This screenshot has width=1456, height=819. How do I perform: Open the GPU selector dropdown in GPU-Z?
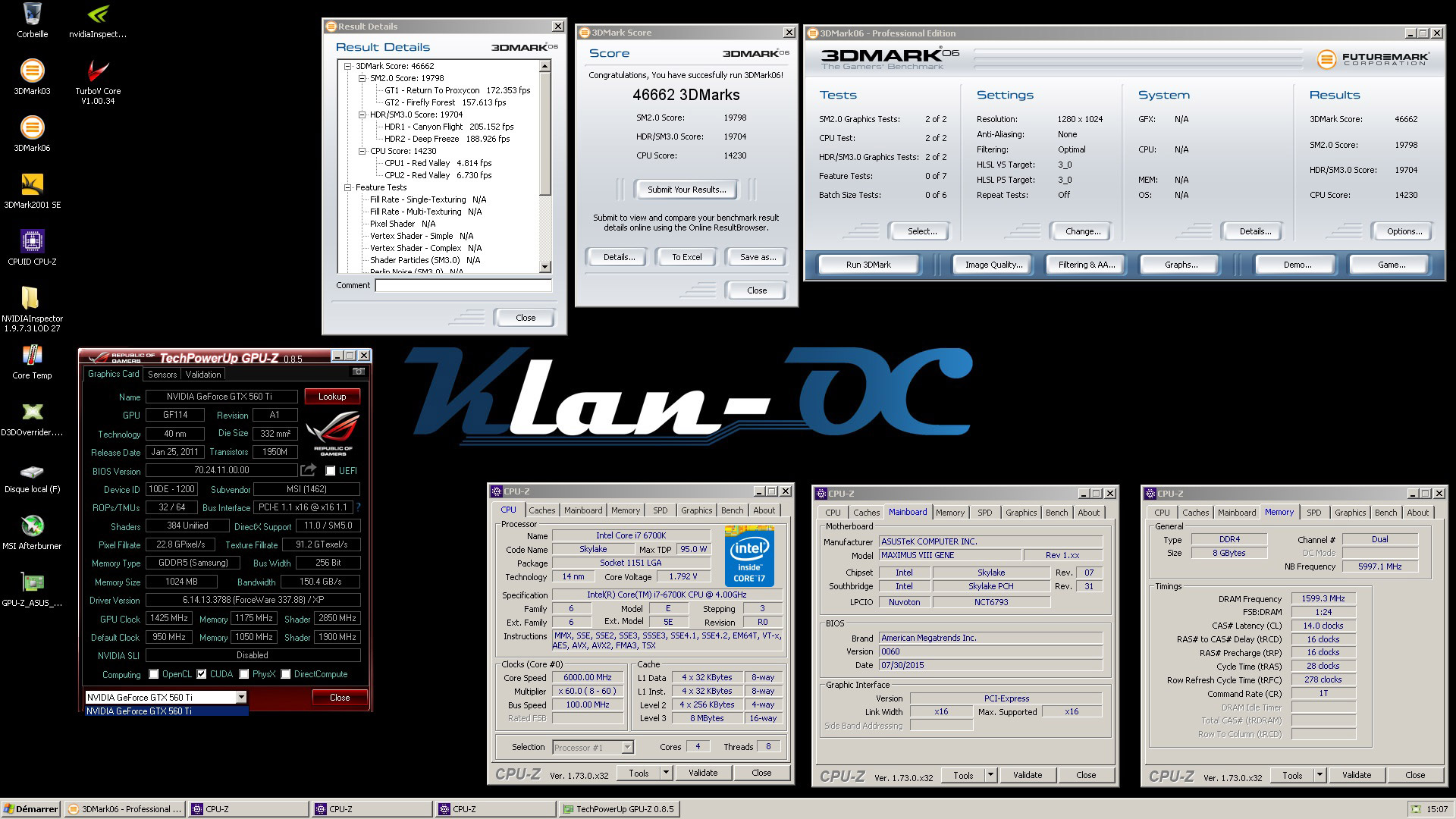pos(241,697)
